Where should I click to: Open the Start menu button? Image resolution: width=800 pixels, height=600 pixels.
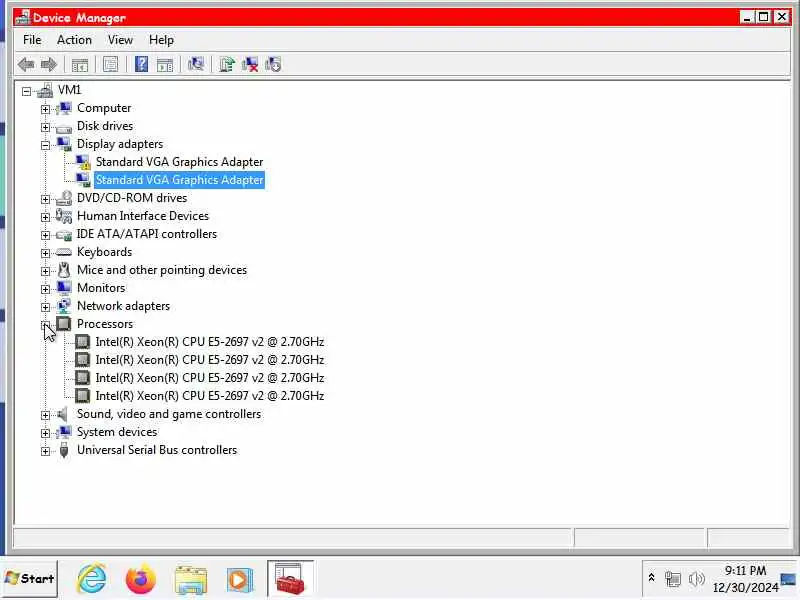click(29, 579)
